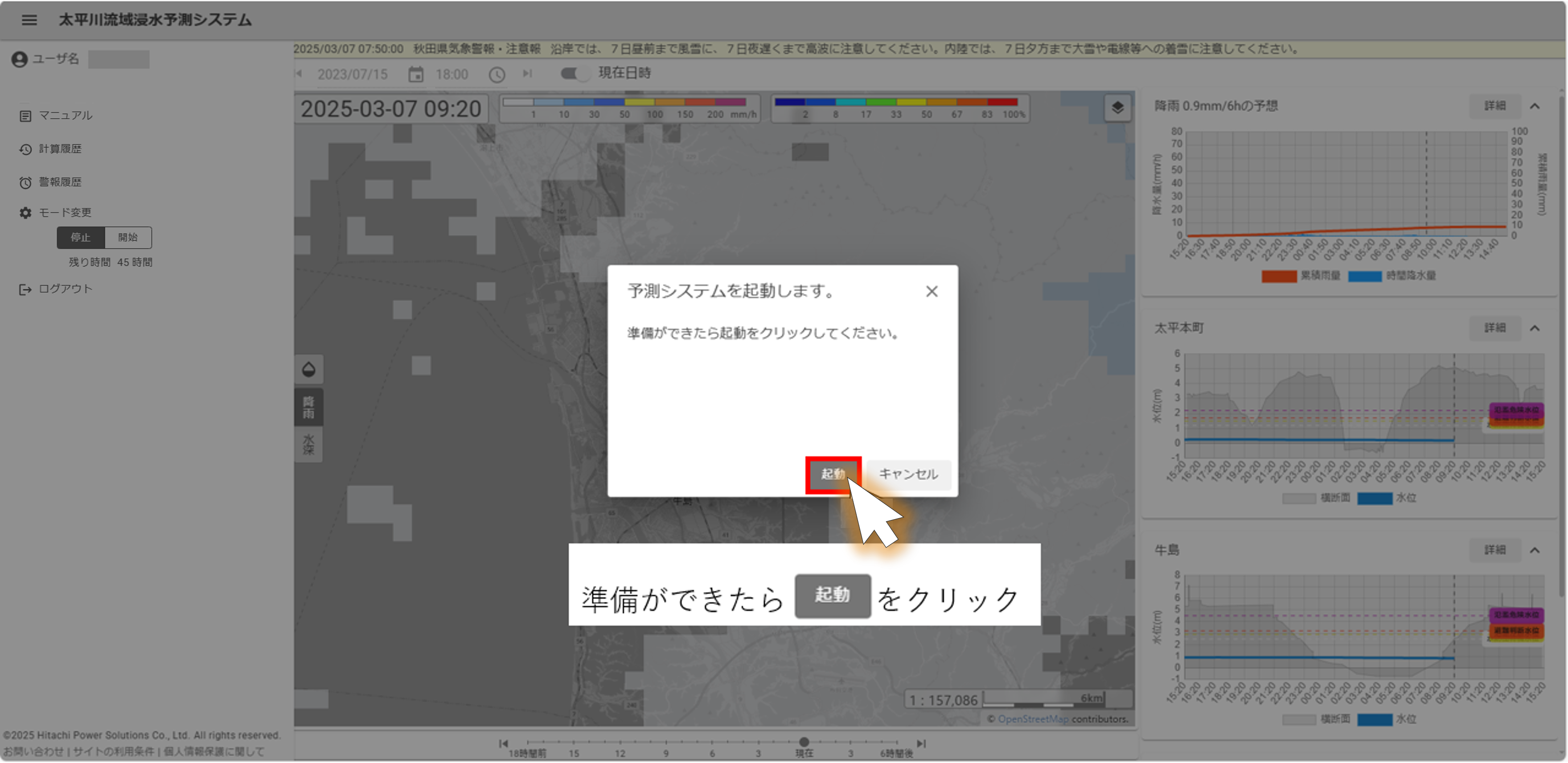Screen dimensions: 1568x763
Task: Collapse the 降雨 forecast chart panel
Action: point(1535,106)
